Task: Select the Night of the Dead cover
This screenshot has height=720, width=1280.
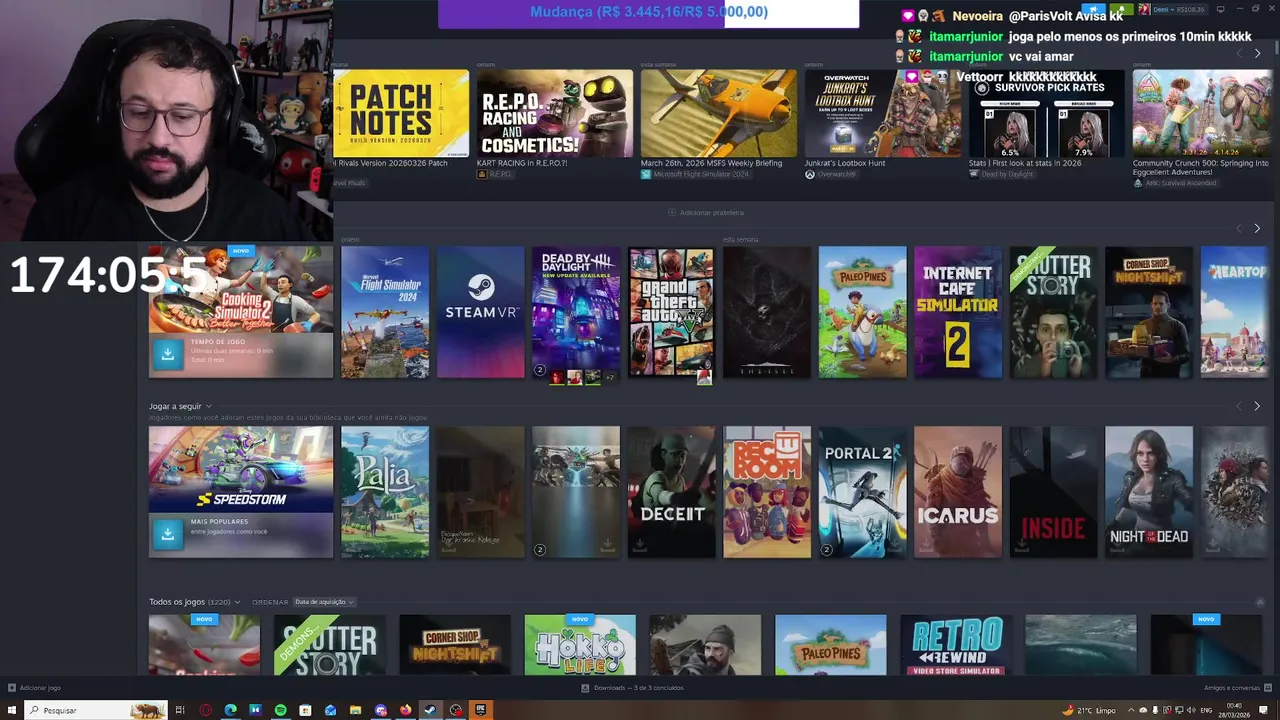Action: click(1149, 492)
